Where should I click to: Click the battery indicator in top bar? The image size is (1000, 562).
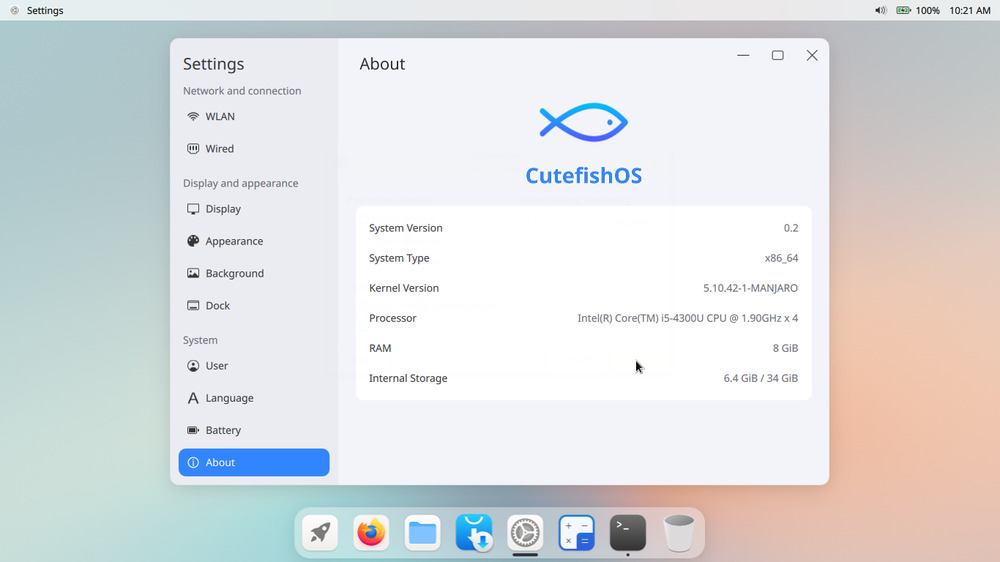point(903,10)
